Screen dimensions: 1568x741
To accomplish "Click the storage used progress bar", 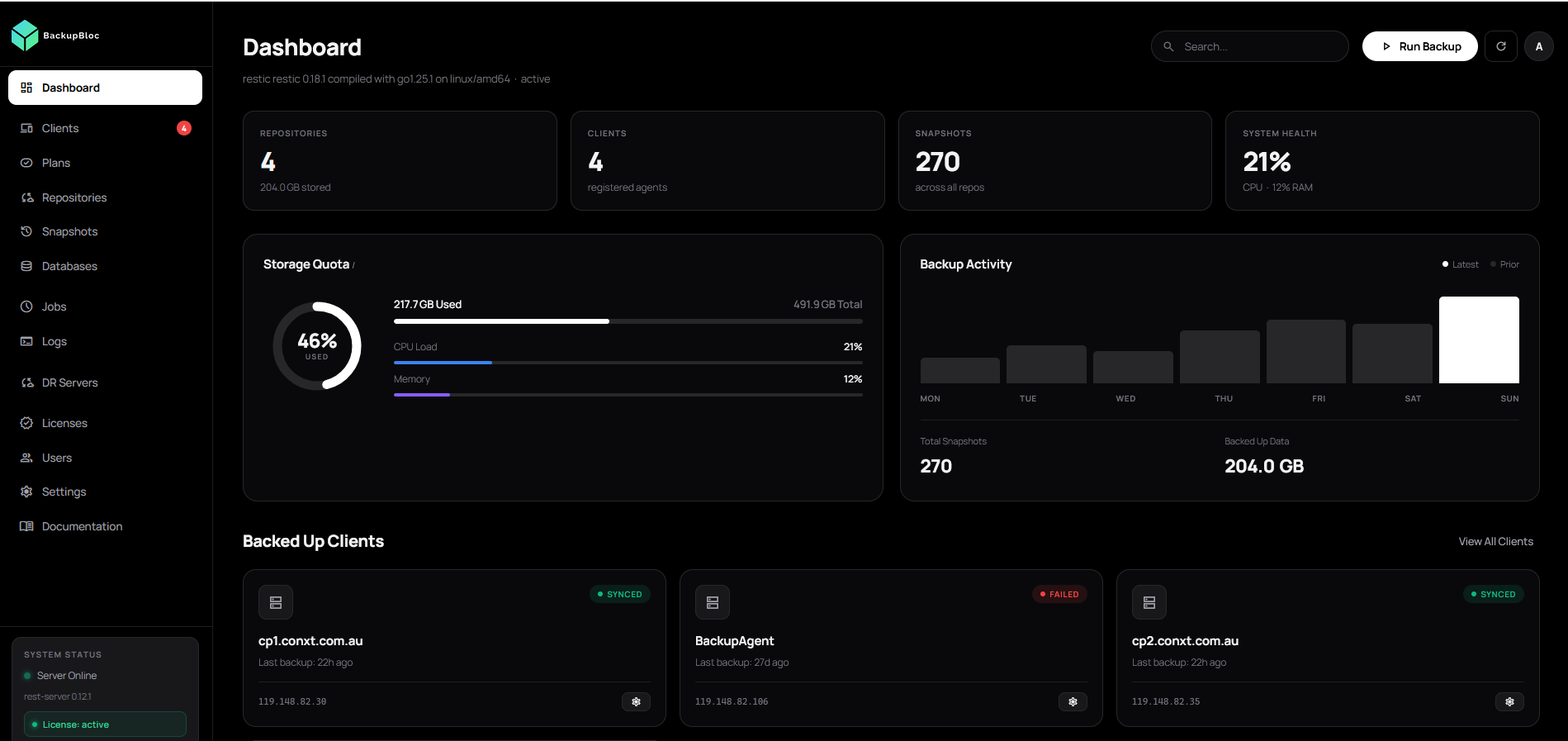I will pos(628,321).
